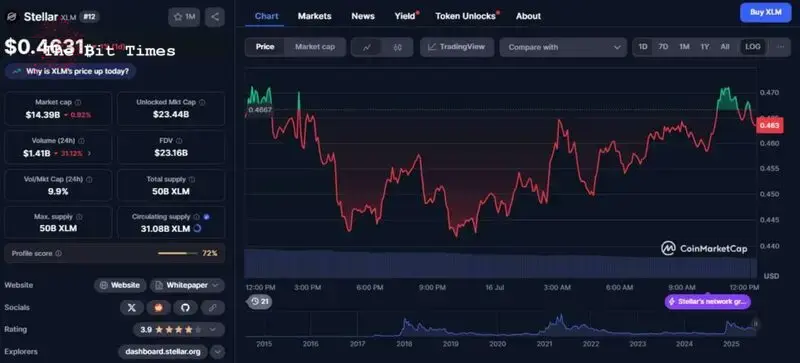
Task: Switch to candlestick chart icon
Action: click(397, 47)
